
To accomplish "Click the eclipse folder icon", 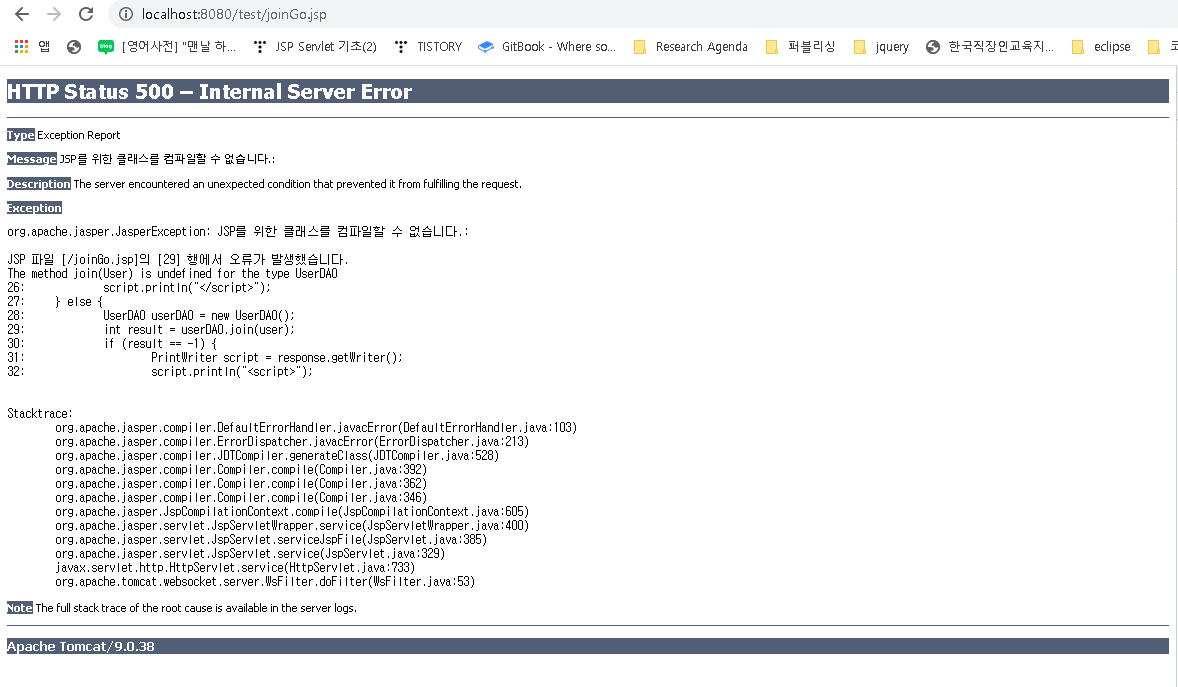I will click(1078, 47).
